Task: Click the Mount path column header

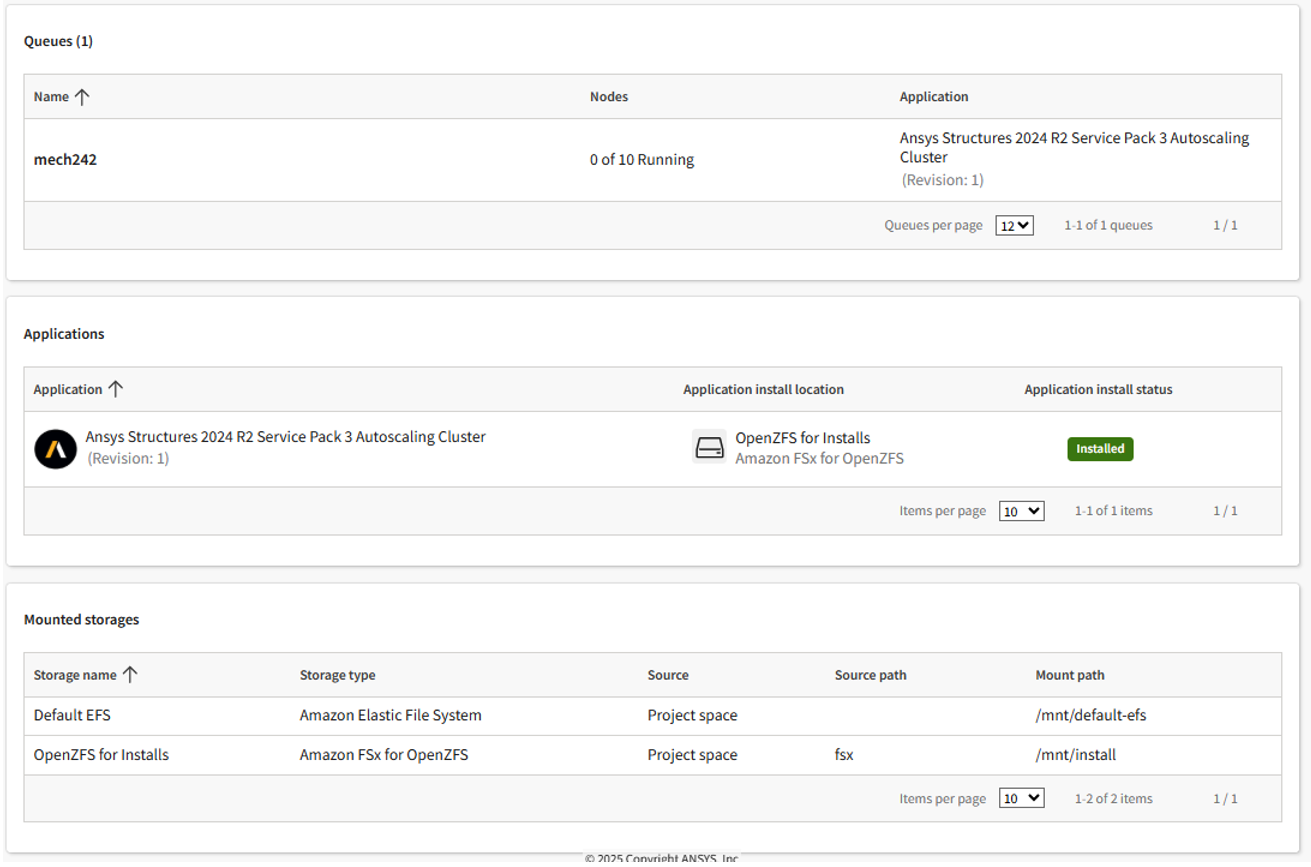Action: (x=1070, y=675)
